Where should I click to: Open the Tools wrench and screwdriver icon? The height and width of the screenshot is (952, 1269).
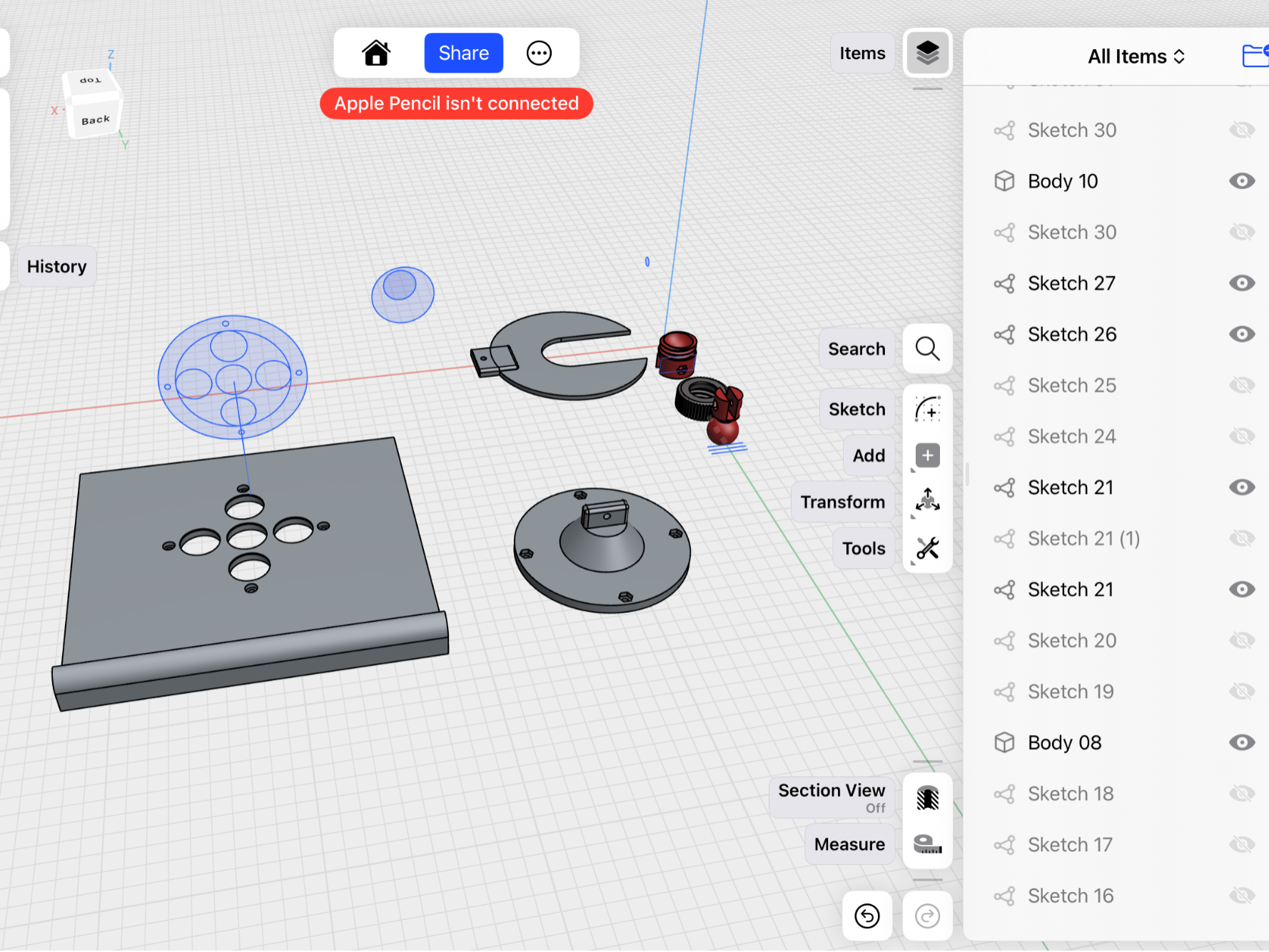click(x=927, y=548)
